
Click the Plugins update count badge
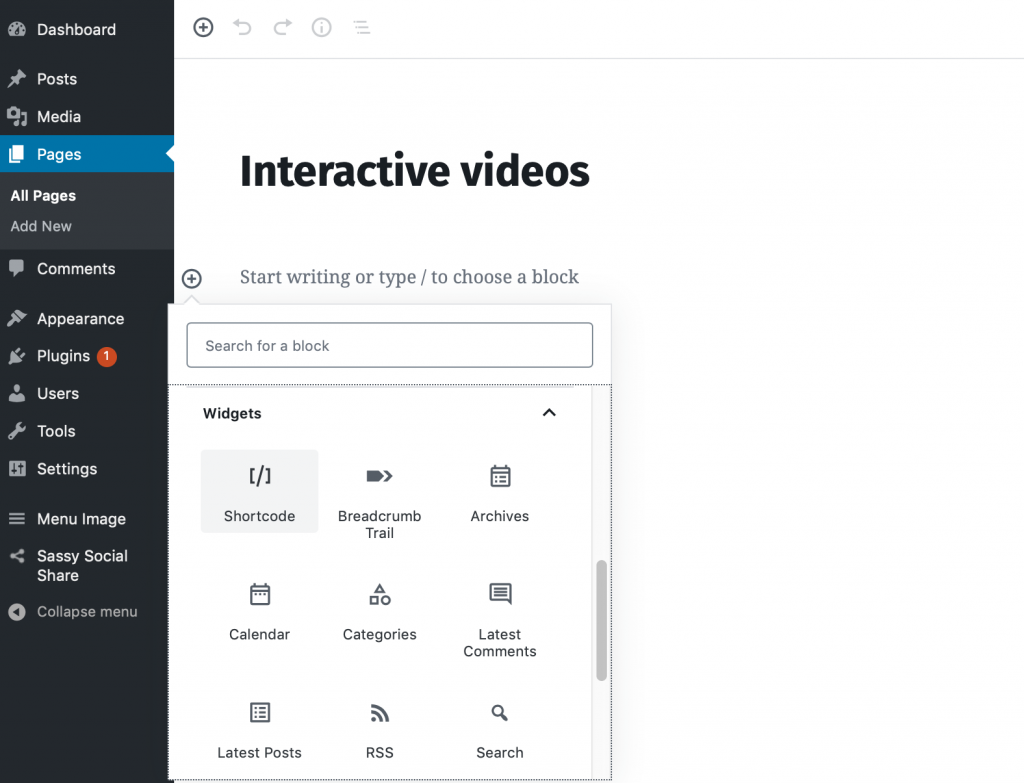107,356
